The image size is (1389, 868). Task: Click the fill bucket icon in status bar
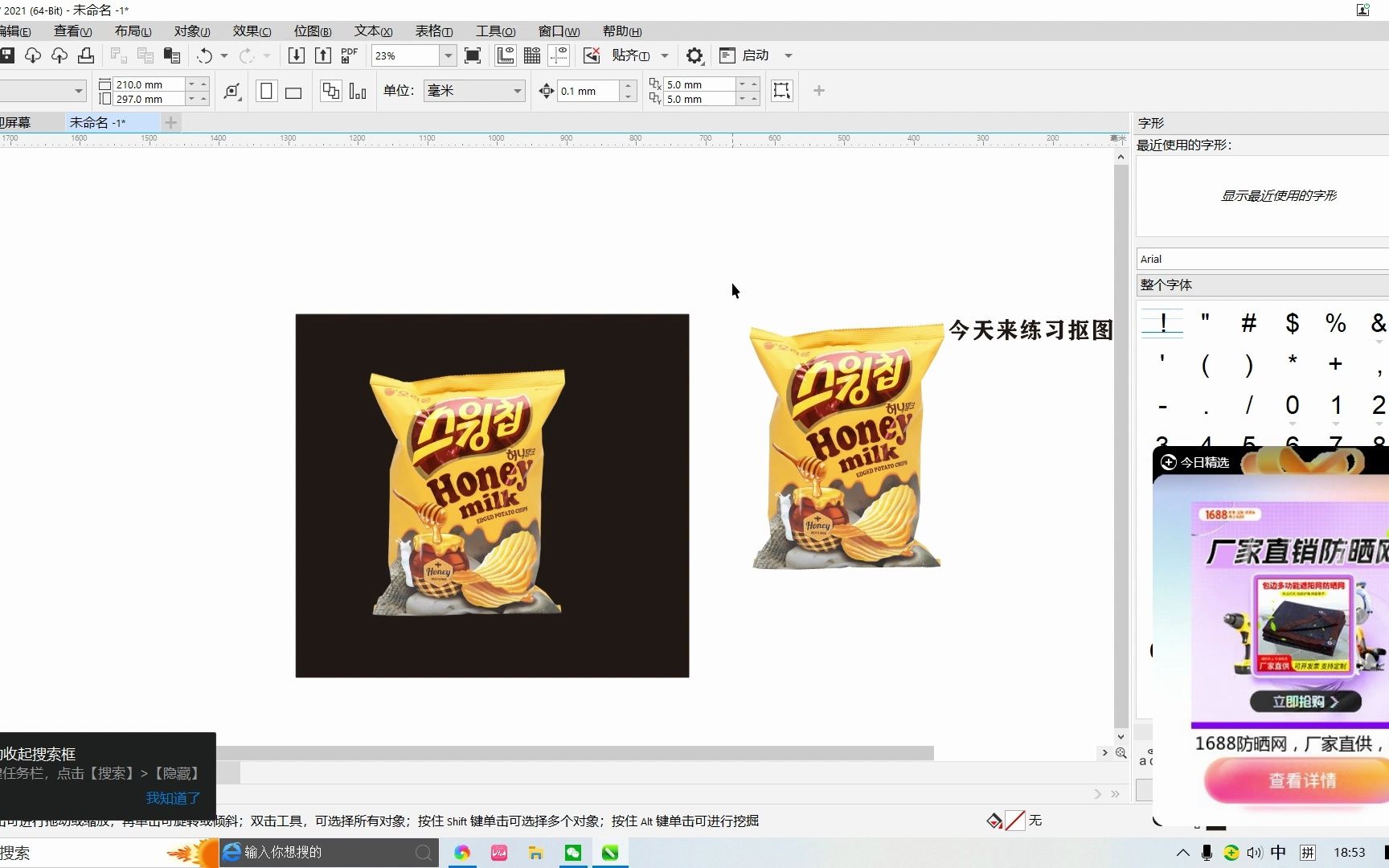[x=994, y=821]
